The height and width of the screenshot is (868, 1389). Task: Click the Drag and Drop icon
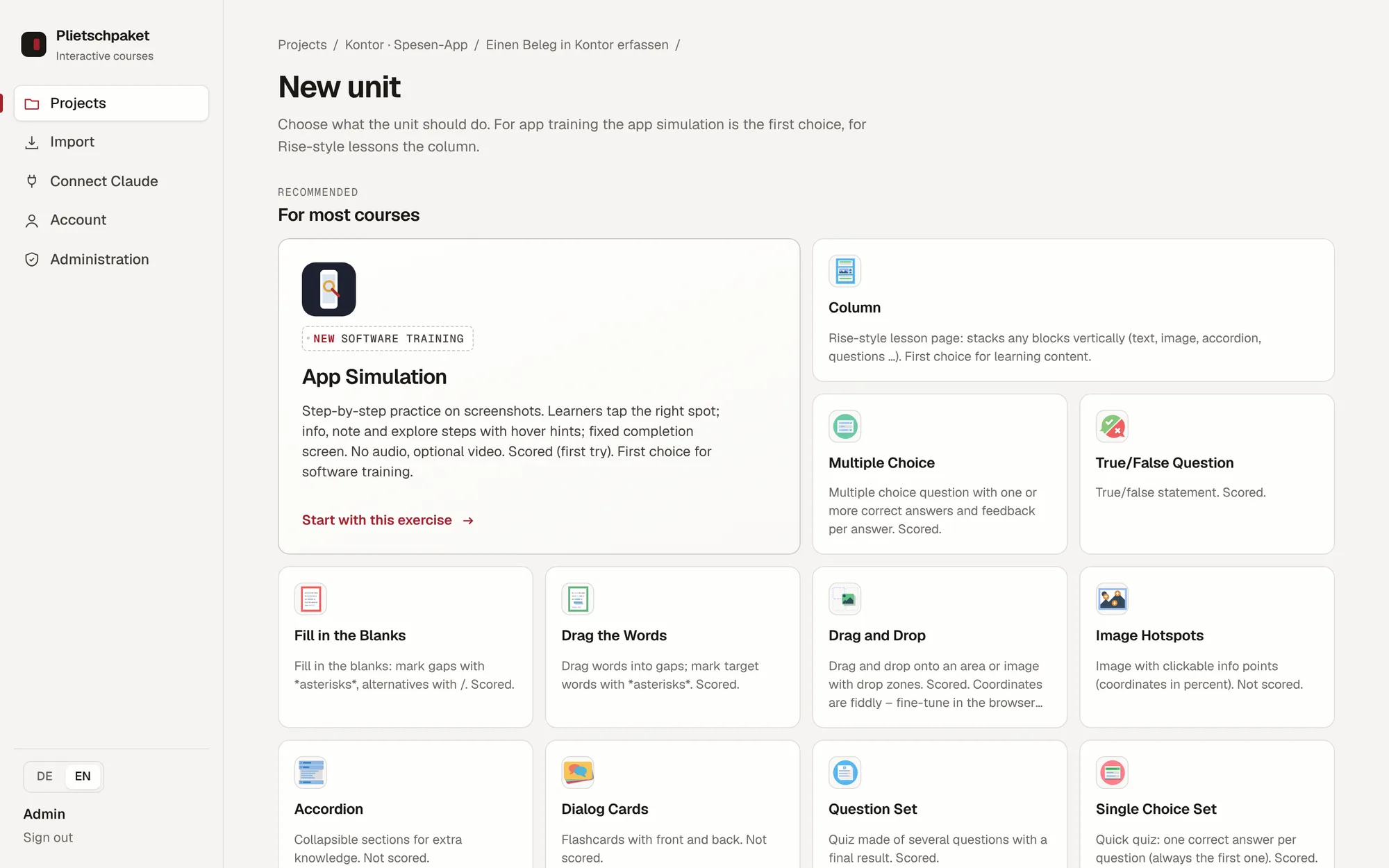coord(845,599)
